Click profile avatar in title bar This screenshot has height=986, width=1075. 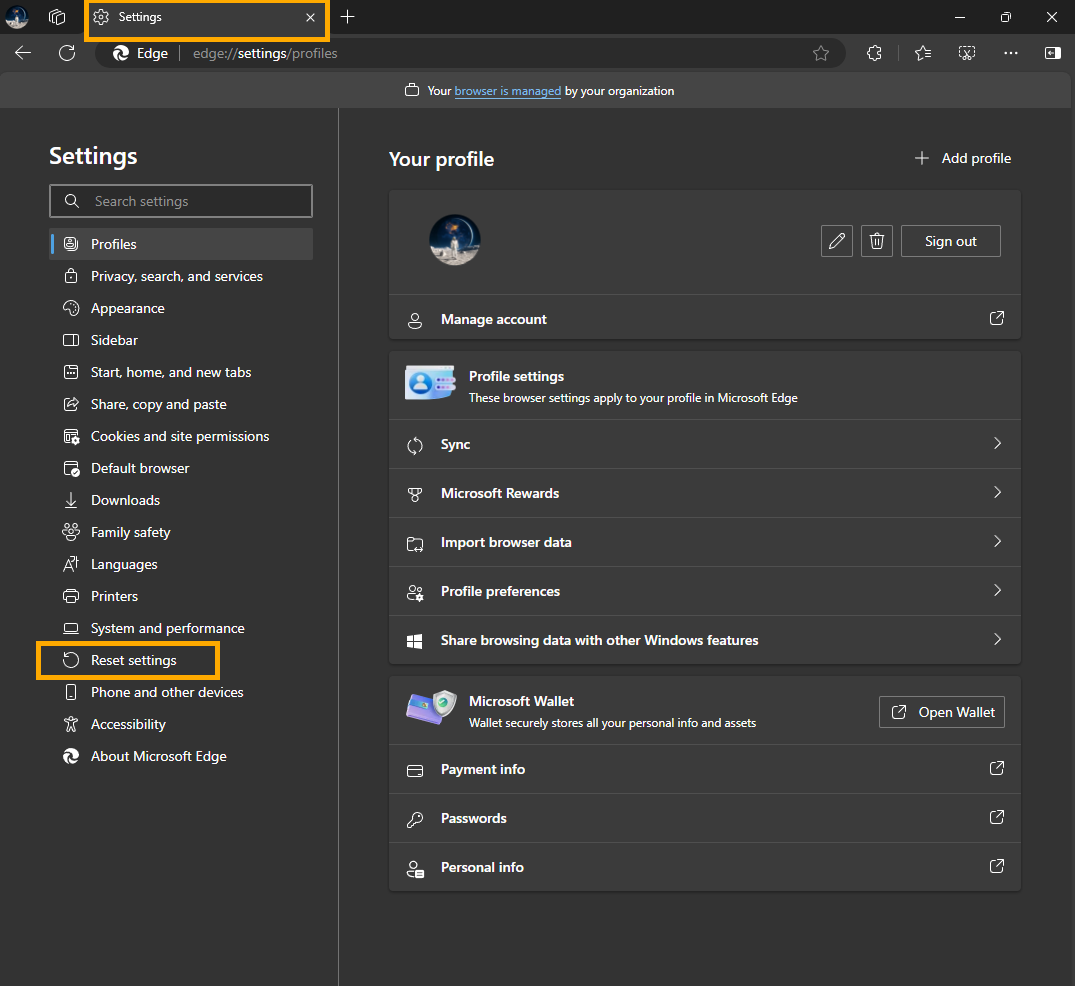(x=16, y=16)
